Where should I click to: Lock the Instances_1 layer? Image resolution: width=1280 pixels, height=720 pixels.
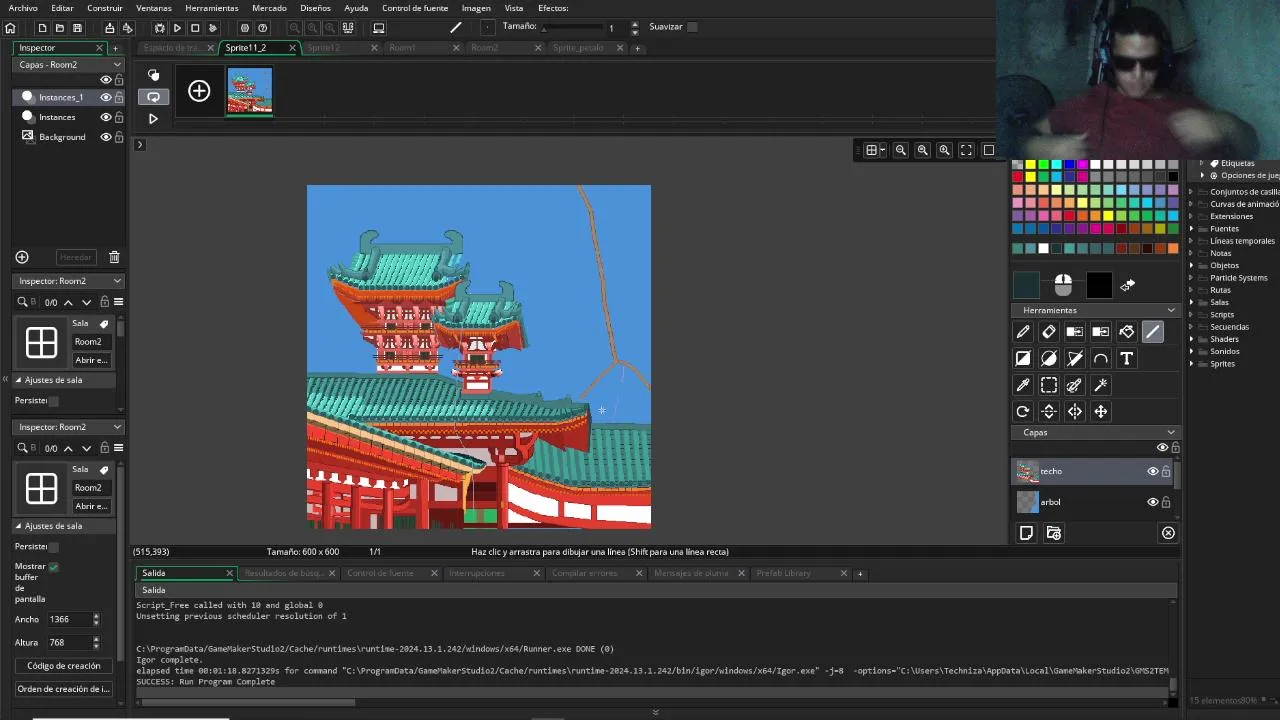point(119,97)
